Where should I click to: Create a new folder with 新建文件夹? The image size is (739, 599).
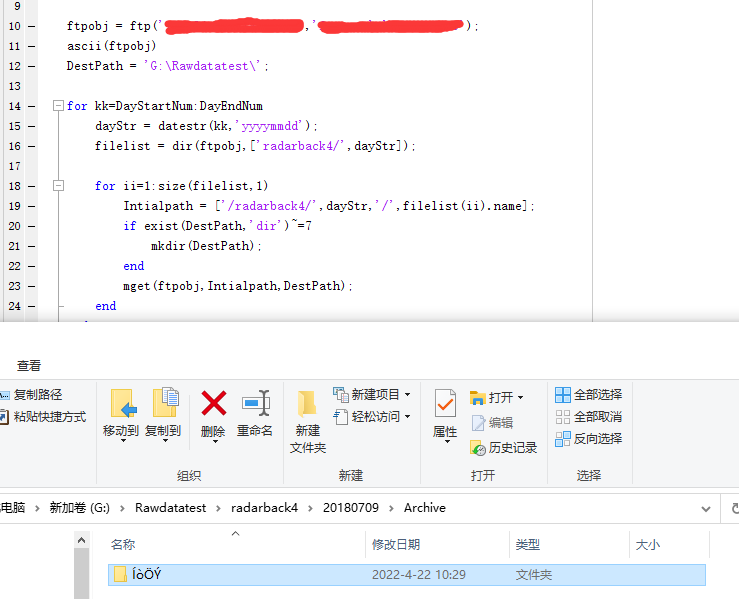coord(308,420)
